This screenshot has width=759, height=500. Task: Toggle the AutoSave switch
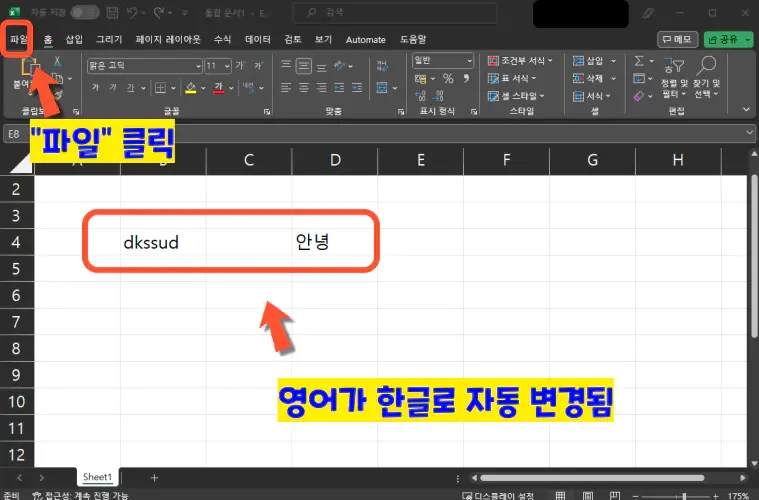click(x=85, y=12)
